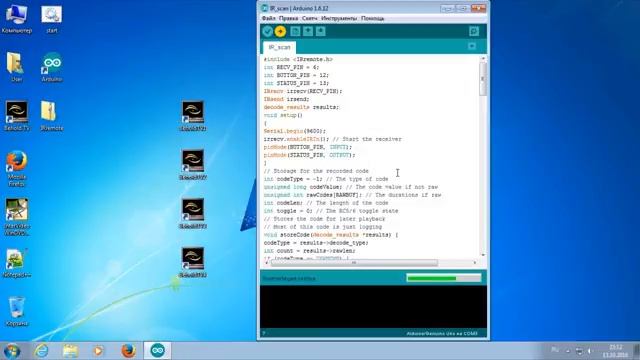The width and height of the screenshot is (640, 360).
Task: Select the Arduino desktop shortcut
Action: (51, 67)
